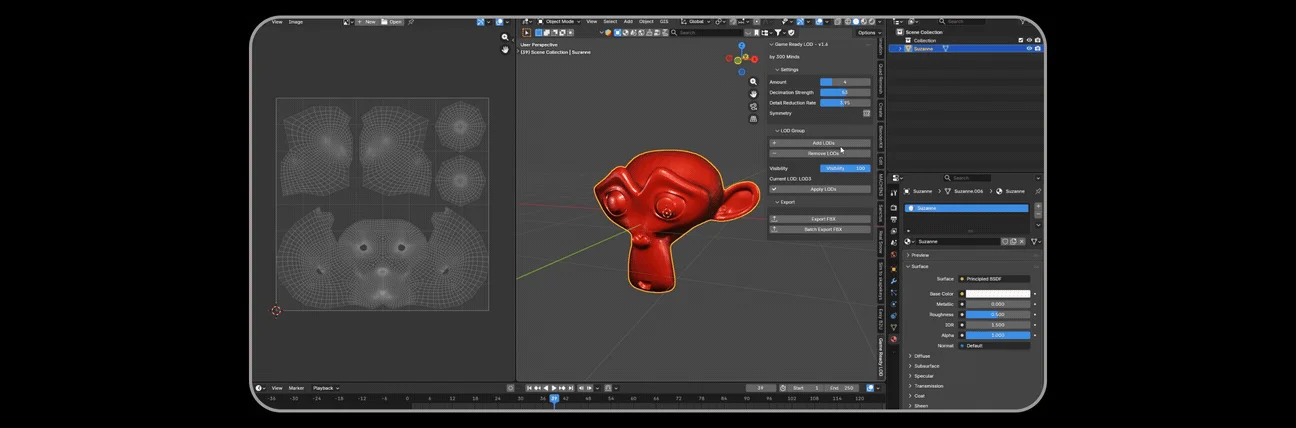Open the View menu in the UV editor
1296x428 pixels.
pyautogui.click(x=277, y=21)
